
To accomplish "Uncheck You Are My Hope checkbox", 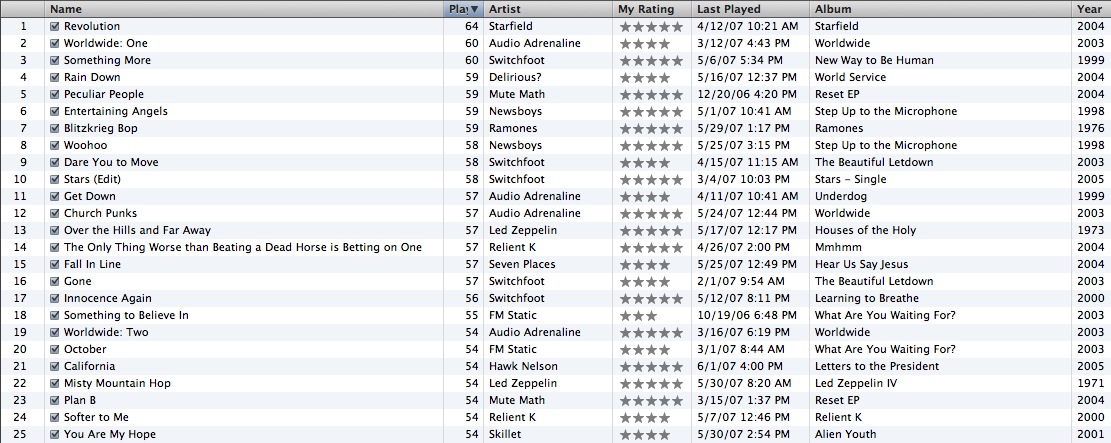I will pyautogui.click(x=55, y=434).
